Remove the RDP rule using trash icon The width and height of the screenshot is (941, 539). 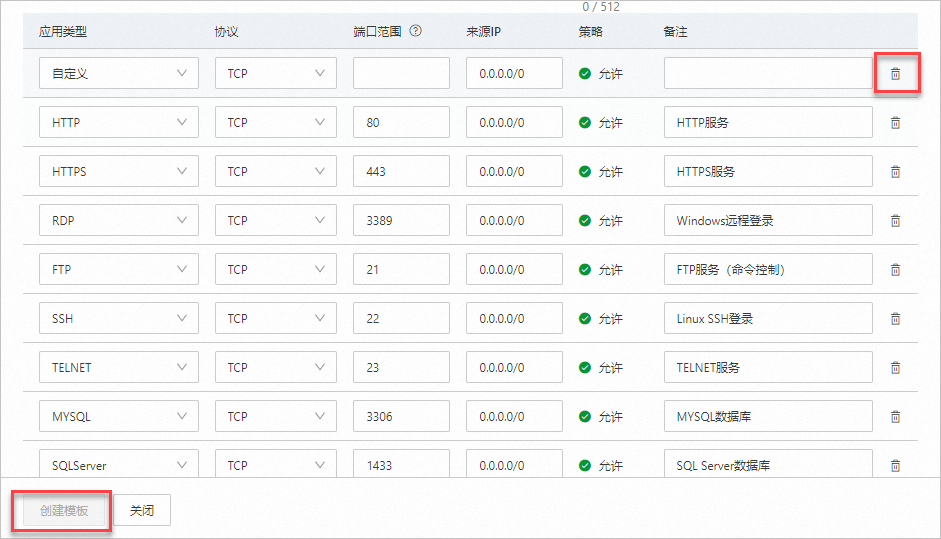point(895,220)
